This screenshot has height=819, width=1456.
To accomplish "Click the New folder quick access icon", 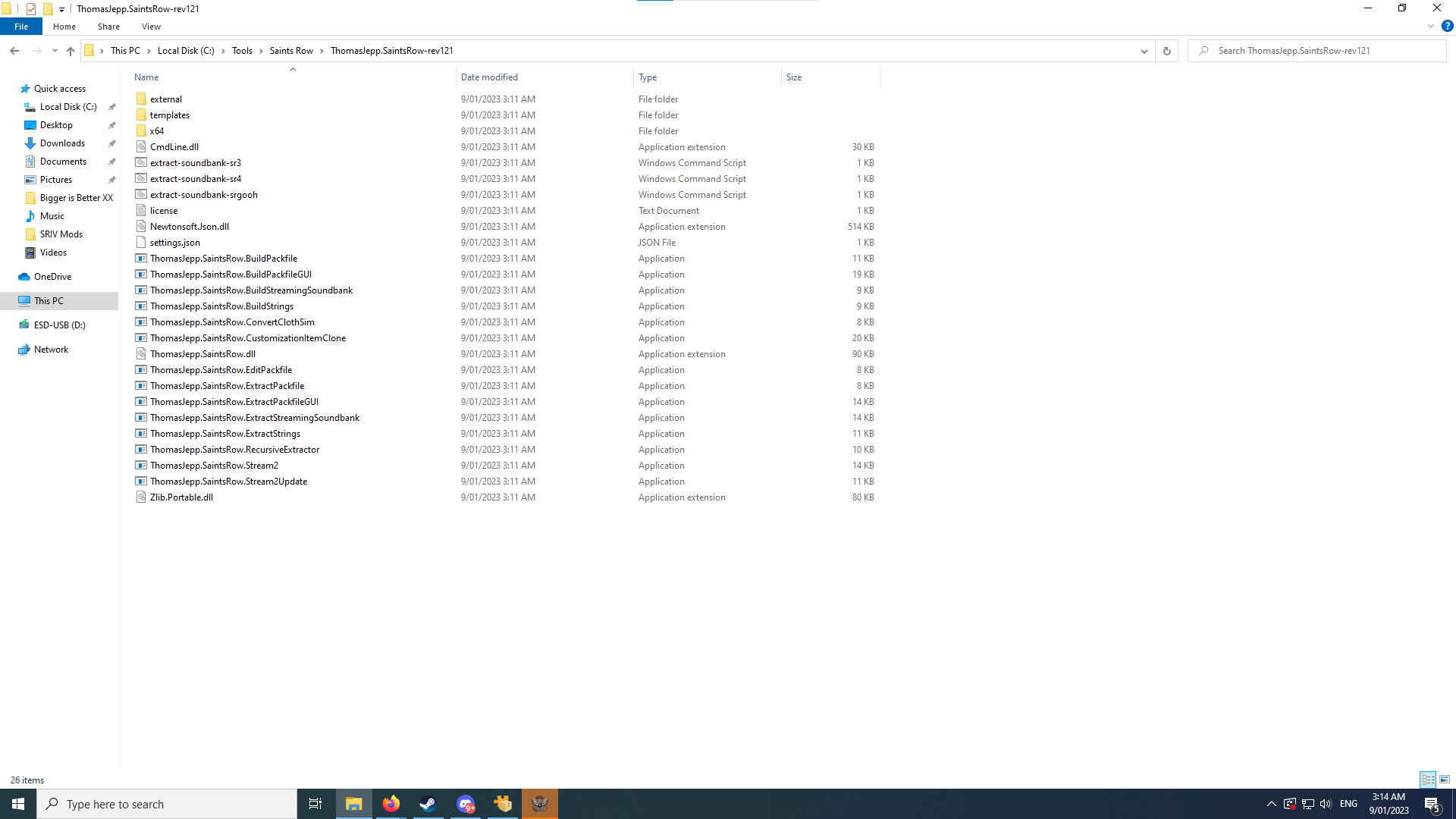I will pos(48,9).
